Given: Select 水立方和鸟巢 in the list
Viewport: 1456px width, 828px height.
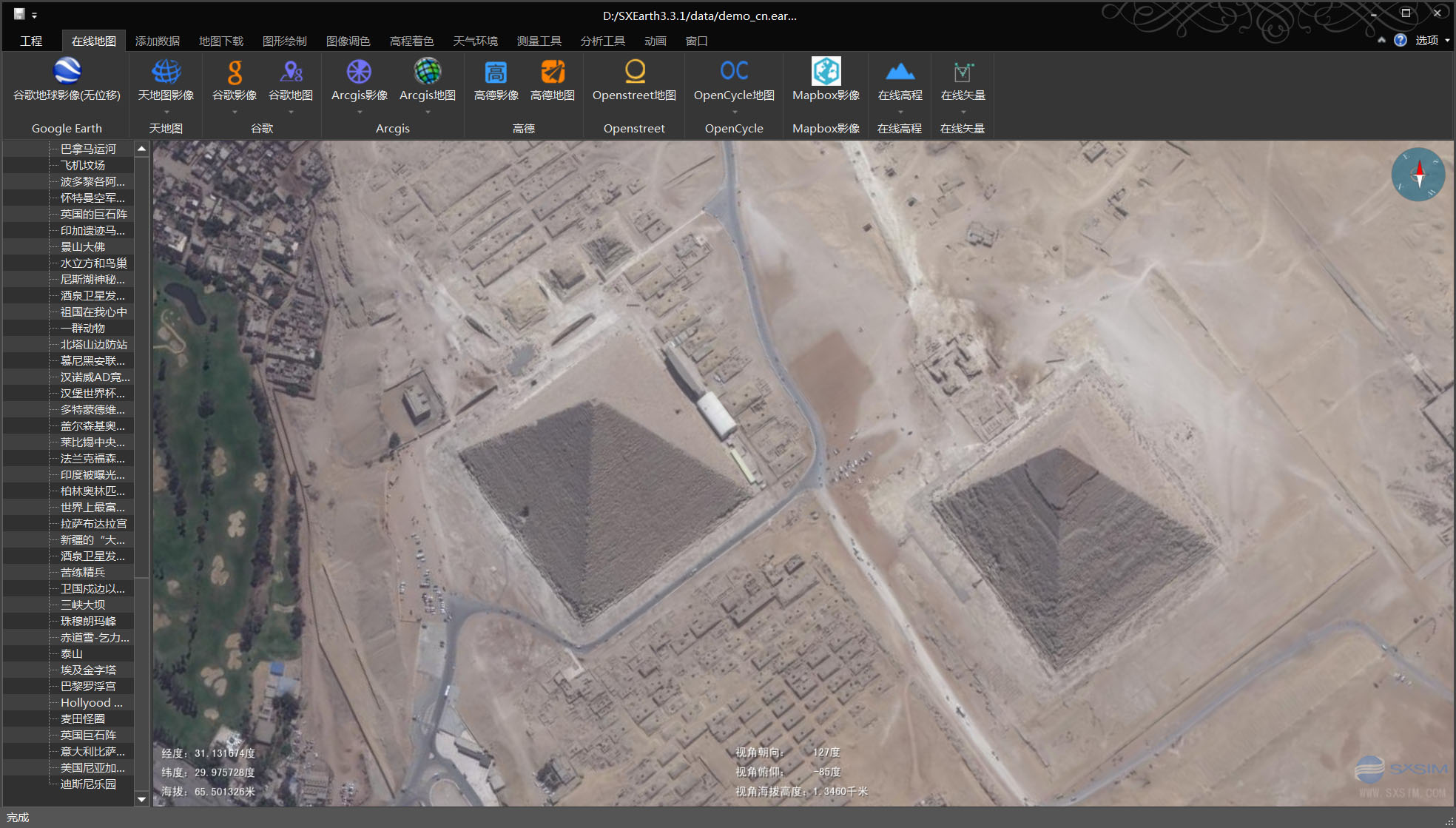Looking at the screenshot, I should 94,263.
